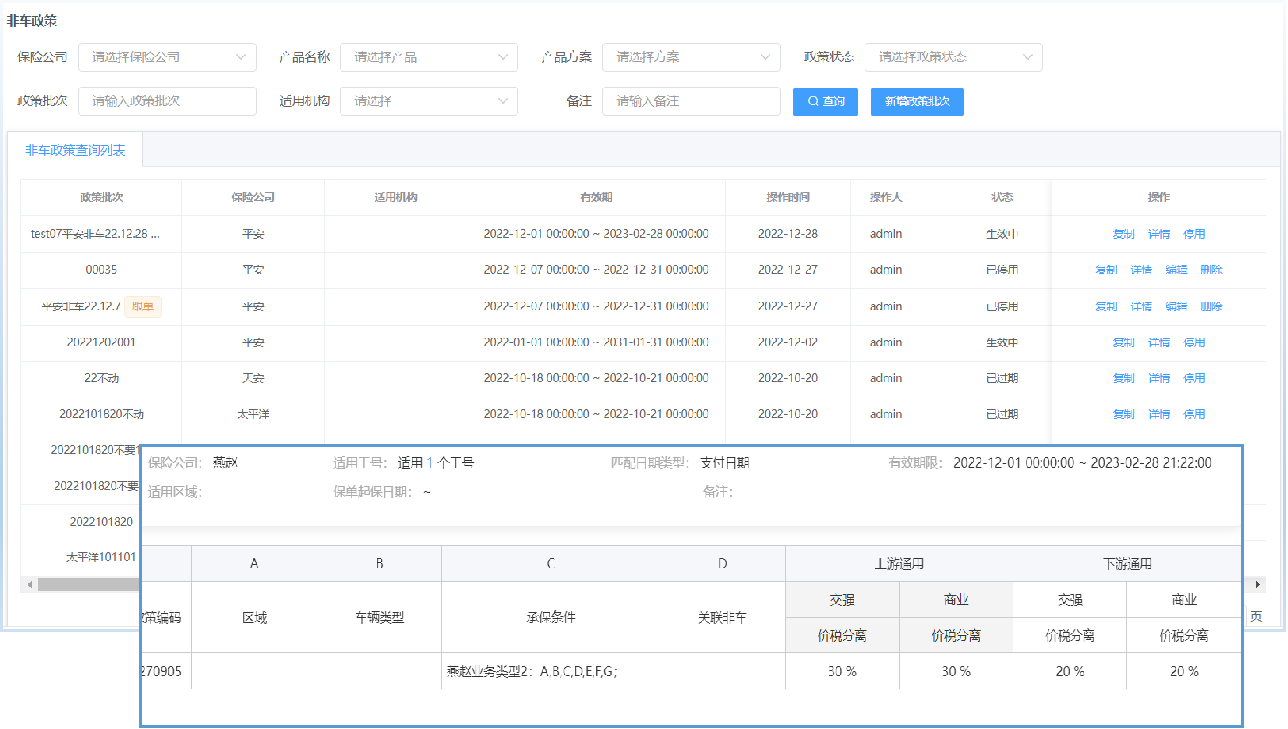Click the tag beside 平安非车22.12.7
Image resolution: width=1288 pixels, height=729 pixels.
click(143, 306)
